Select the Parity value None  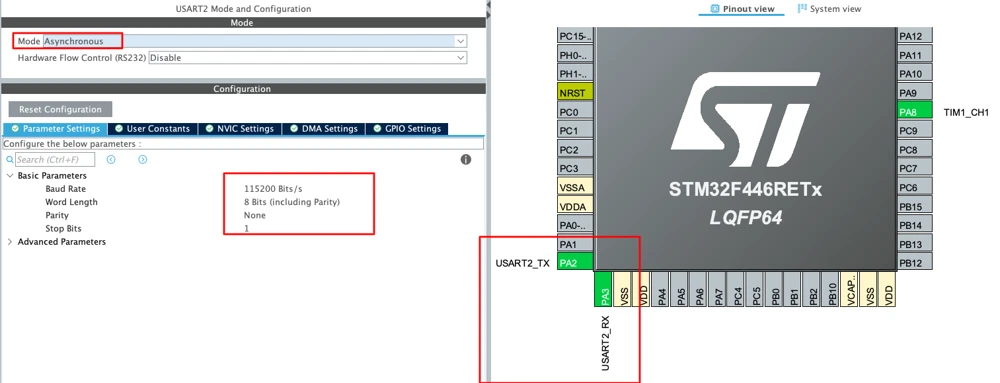254,215
